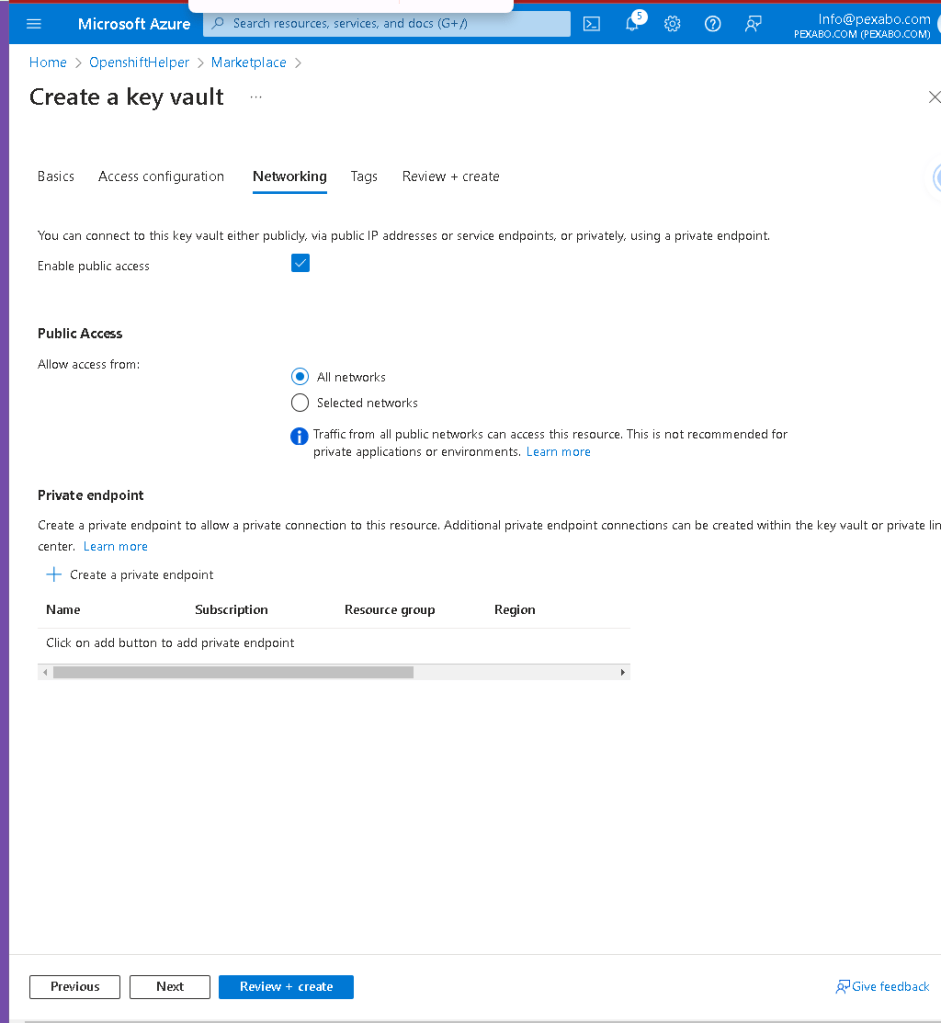Open the Tags tab
The width and height of the screenshot is (941, 1023).
(x=363, y=176)
